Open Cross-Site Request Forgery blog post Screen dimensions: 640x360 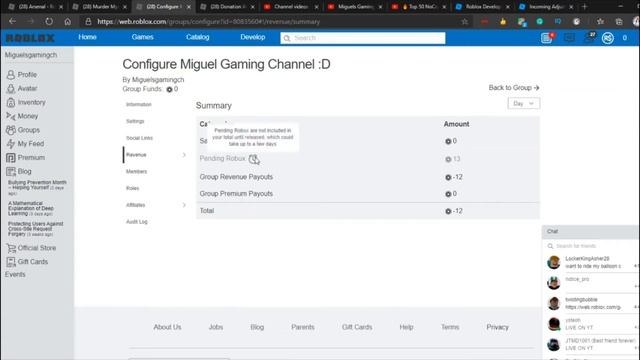[x=36, y=229]
